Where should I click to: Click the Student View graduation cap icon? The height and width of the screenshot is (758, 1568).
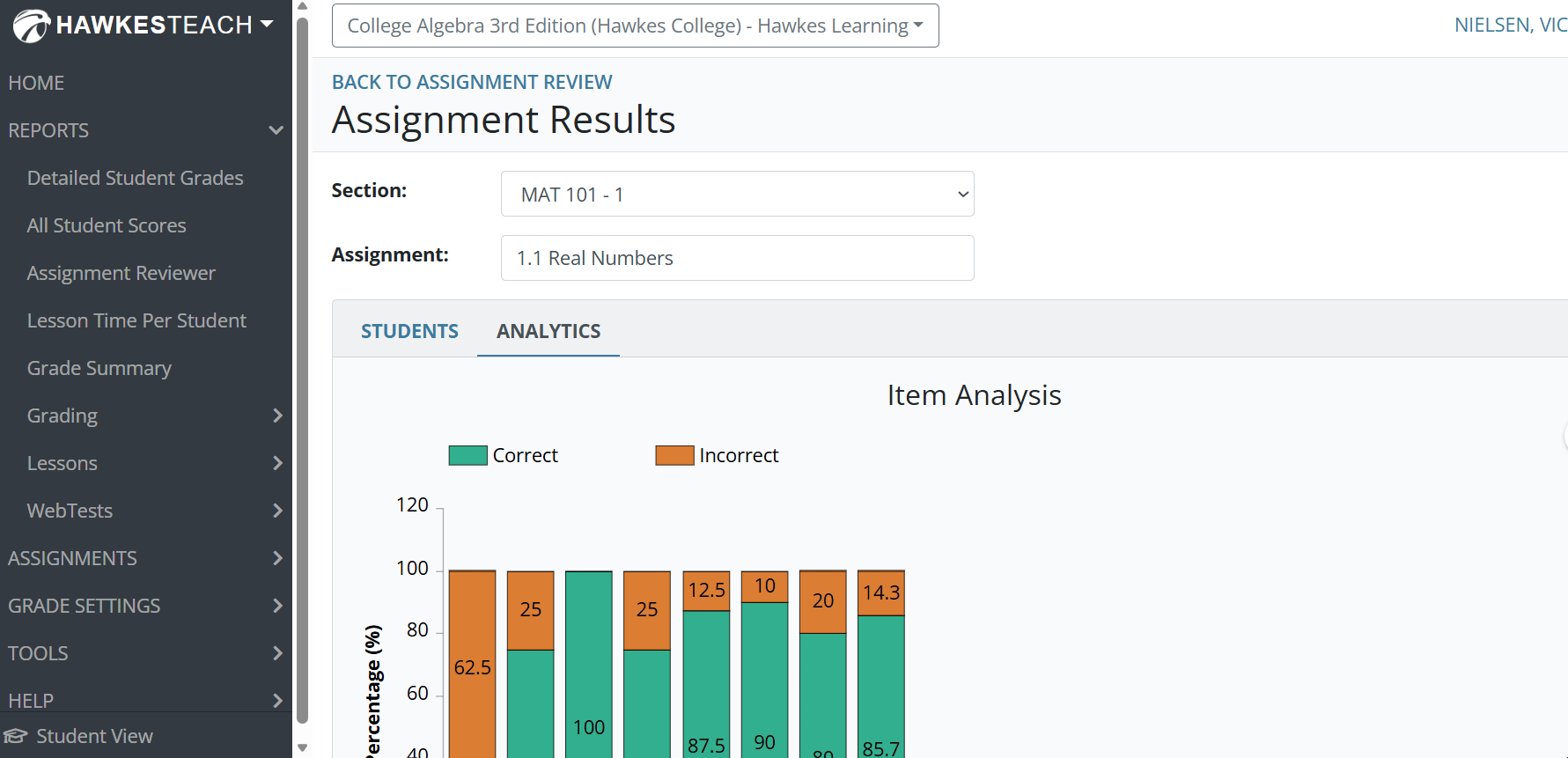coord(15,736)
